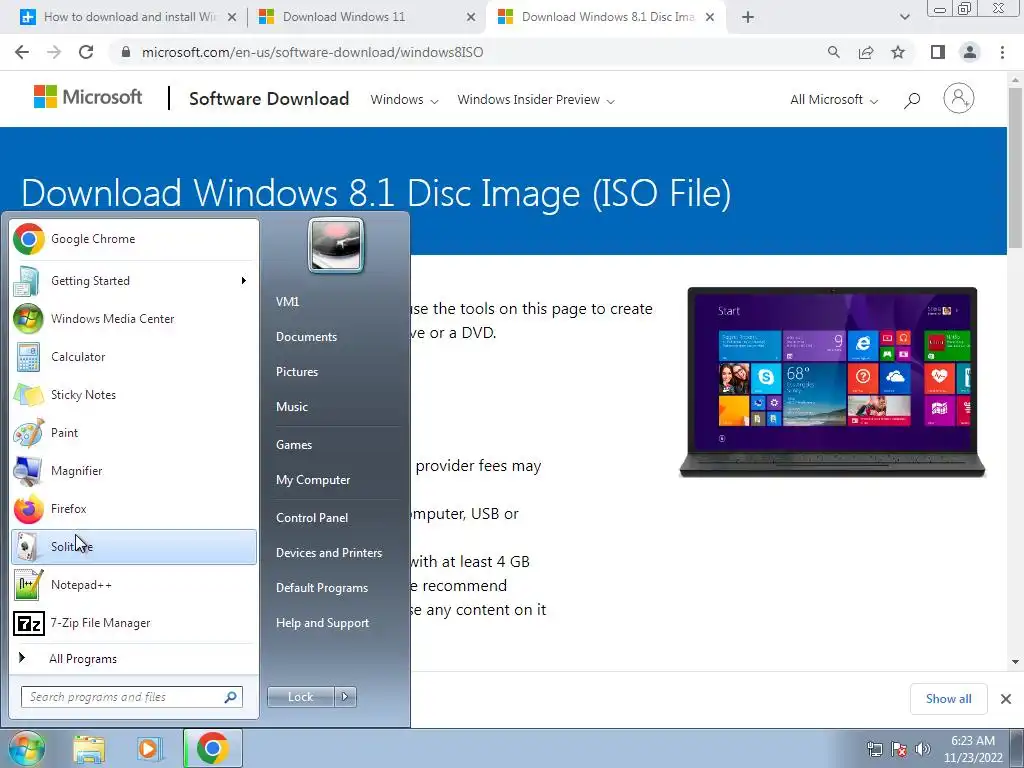Click the address bar URL
This screenshot has width=1024, height=768.
click(312, 52)
